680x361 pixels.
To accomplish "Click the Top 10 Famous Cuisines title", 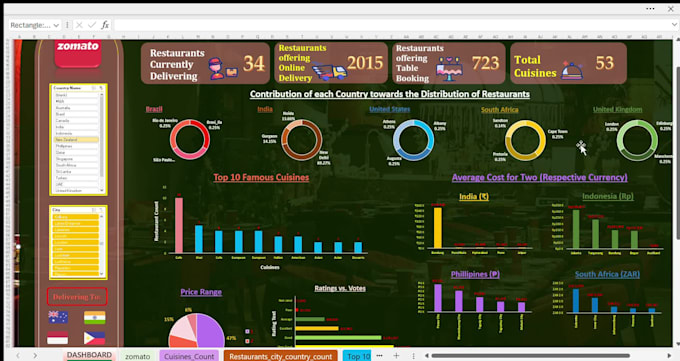I will tap(261, 177).
